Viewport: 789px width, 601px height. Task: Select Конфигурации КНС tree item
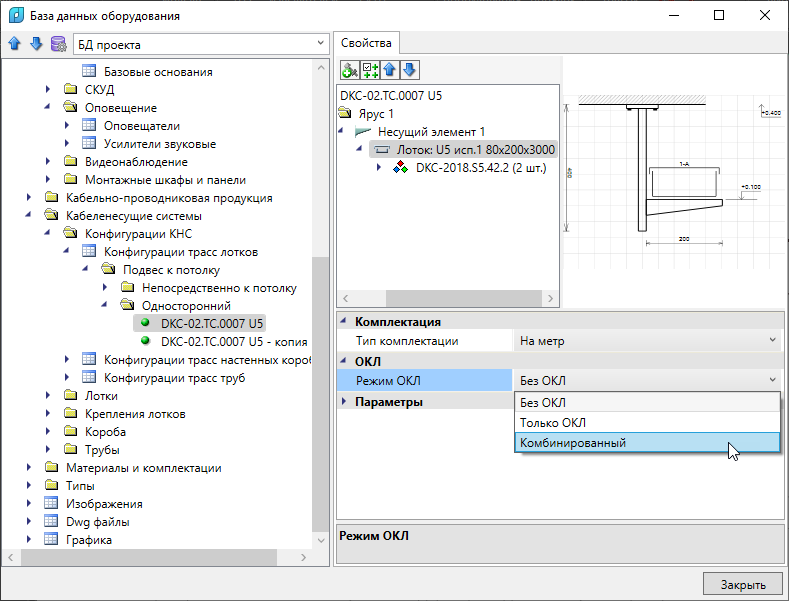coord(138,234)
